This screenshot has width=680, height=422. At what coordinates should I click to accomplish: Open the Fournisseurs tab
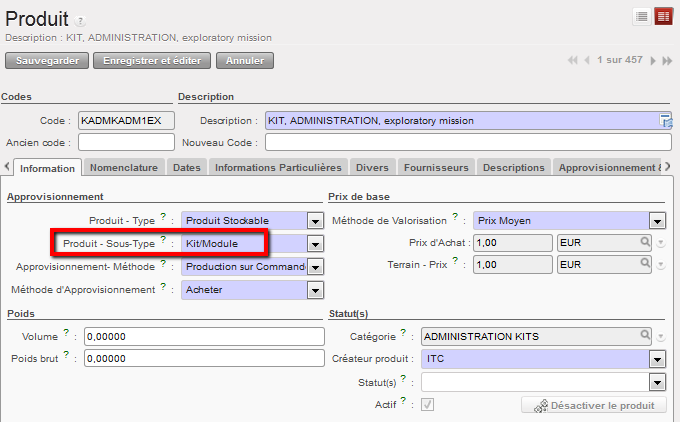436,167
